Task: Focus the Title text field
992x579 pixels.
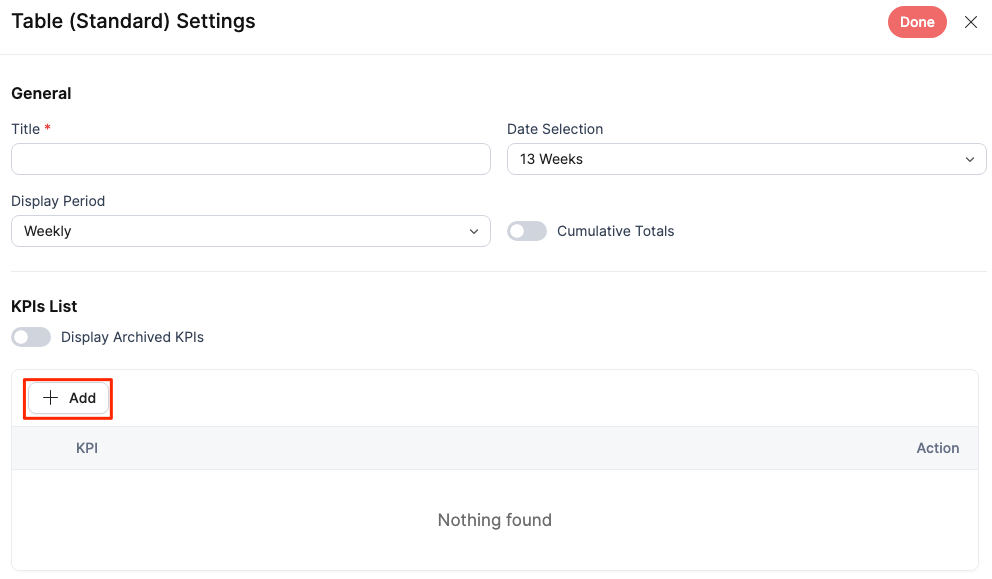Action: pos(250,159)
